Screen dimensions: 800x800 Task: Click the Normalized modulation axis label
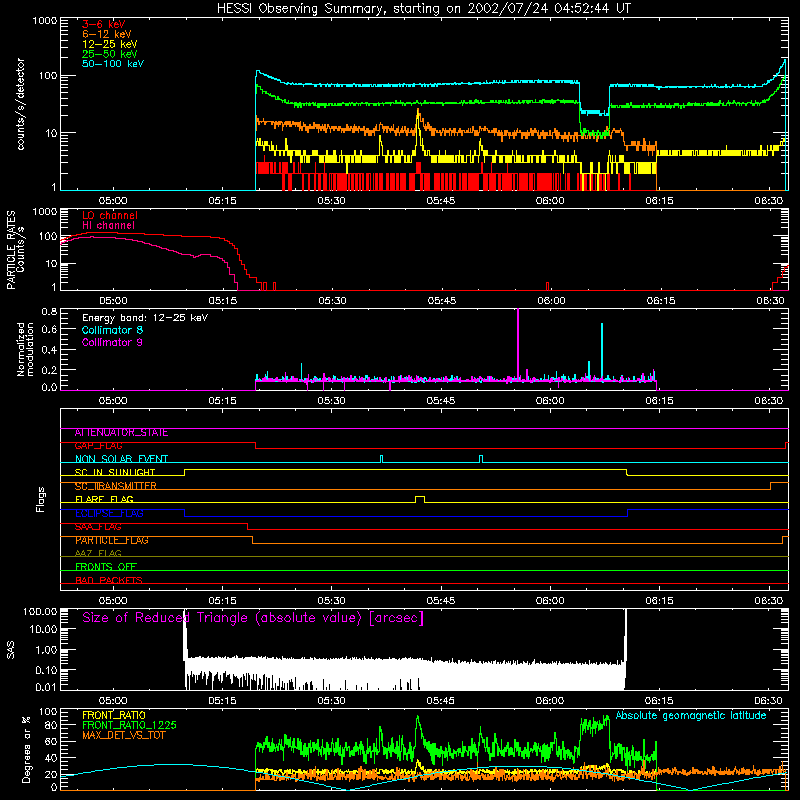[25, 349]
